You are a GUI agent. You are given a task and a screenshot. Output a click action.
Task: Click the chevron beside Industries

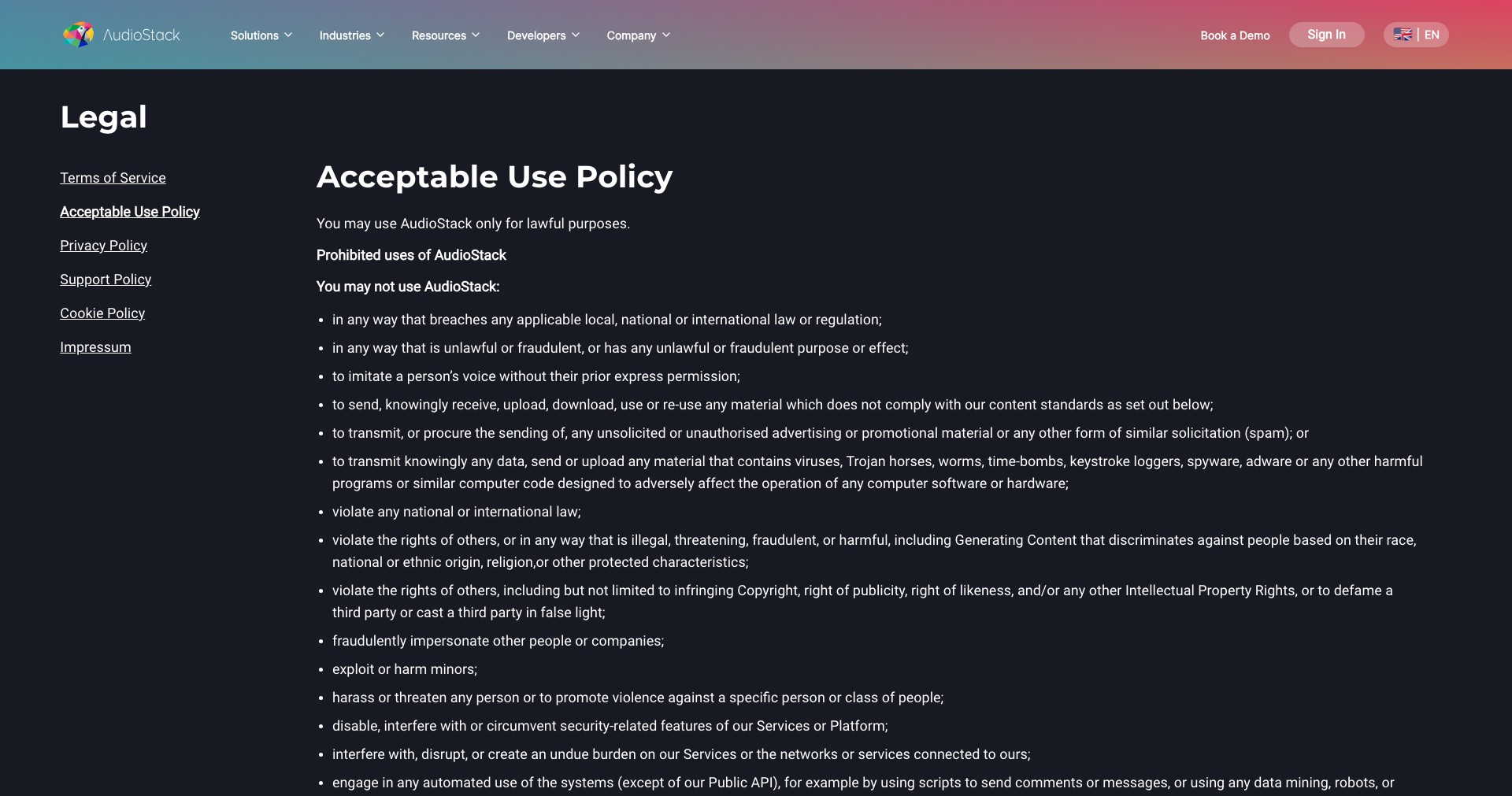coord(380,35)
